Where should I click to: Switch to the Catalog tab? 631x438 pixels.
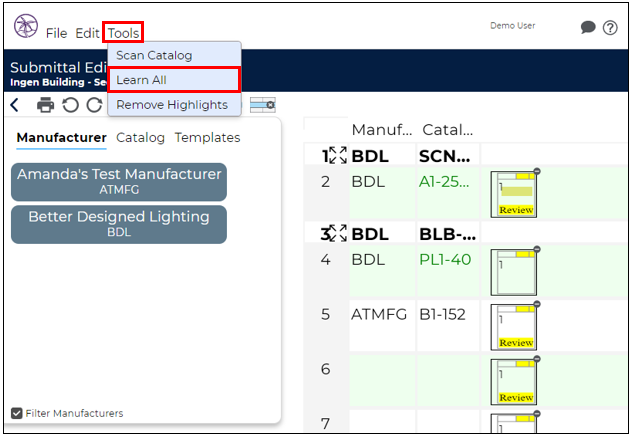[140, 138]
